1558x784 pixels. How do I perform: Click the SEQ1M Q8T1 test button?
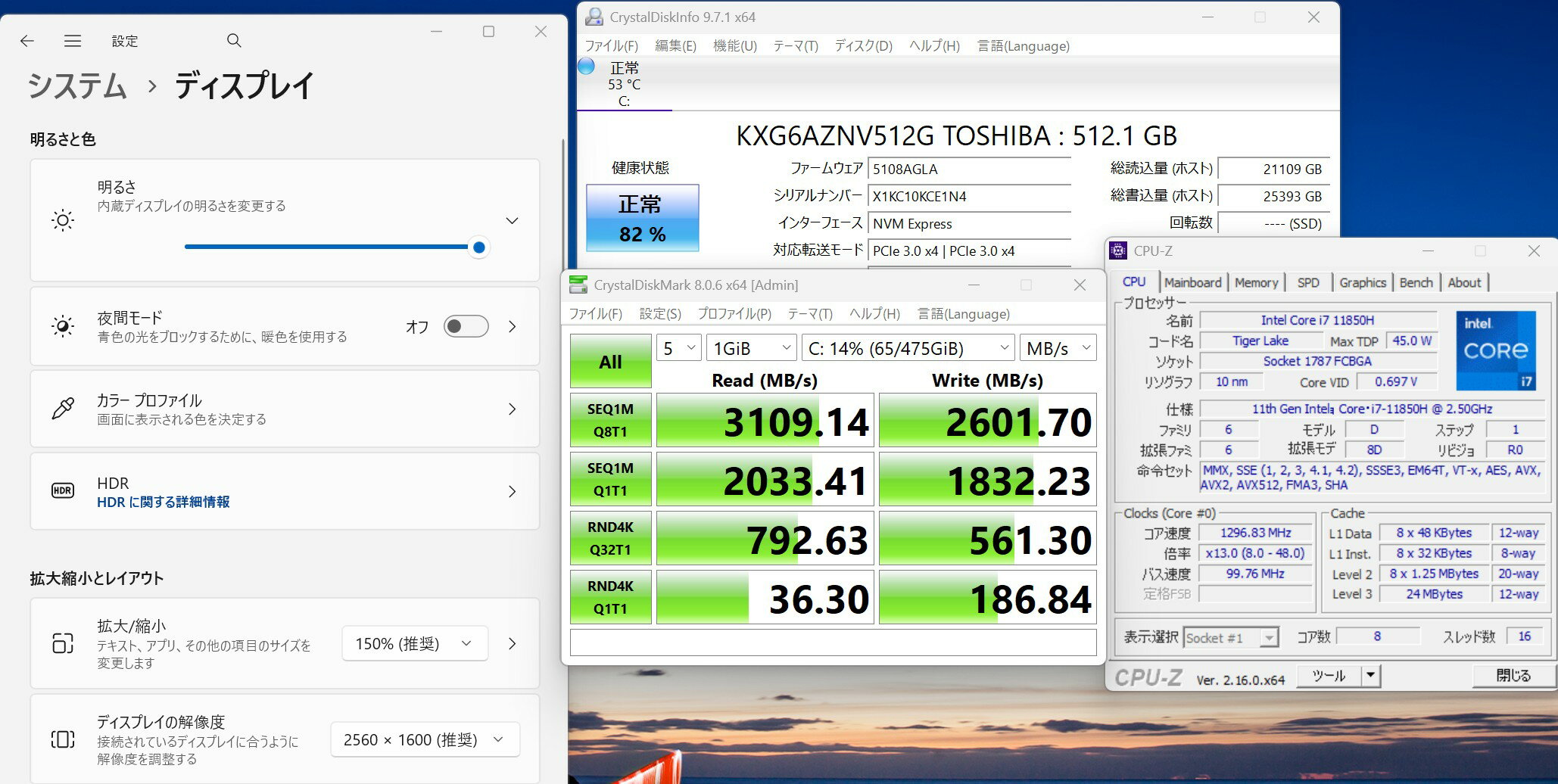click(610, 420)
